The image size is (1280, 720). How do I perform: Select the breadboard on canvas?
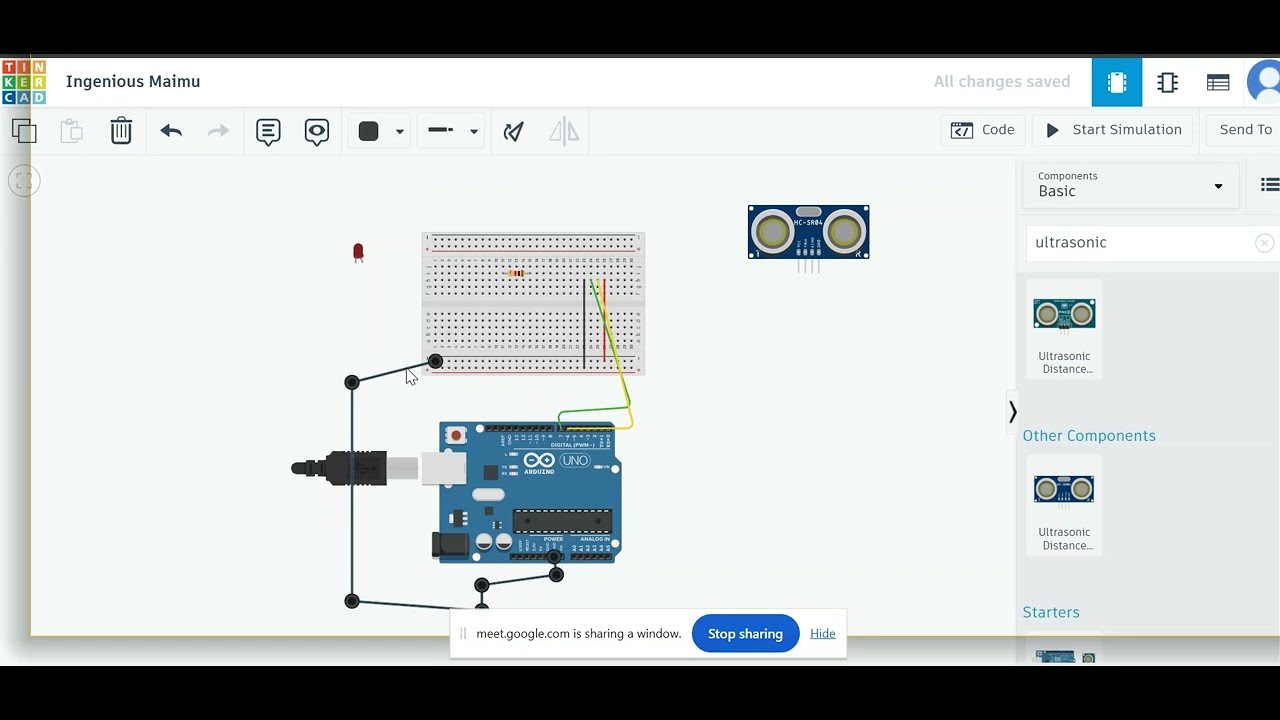[533, 303]
